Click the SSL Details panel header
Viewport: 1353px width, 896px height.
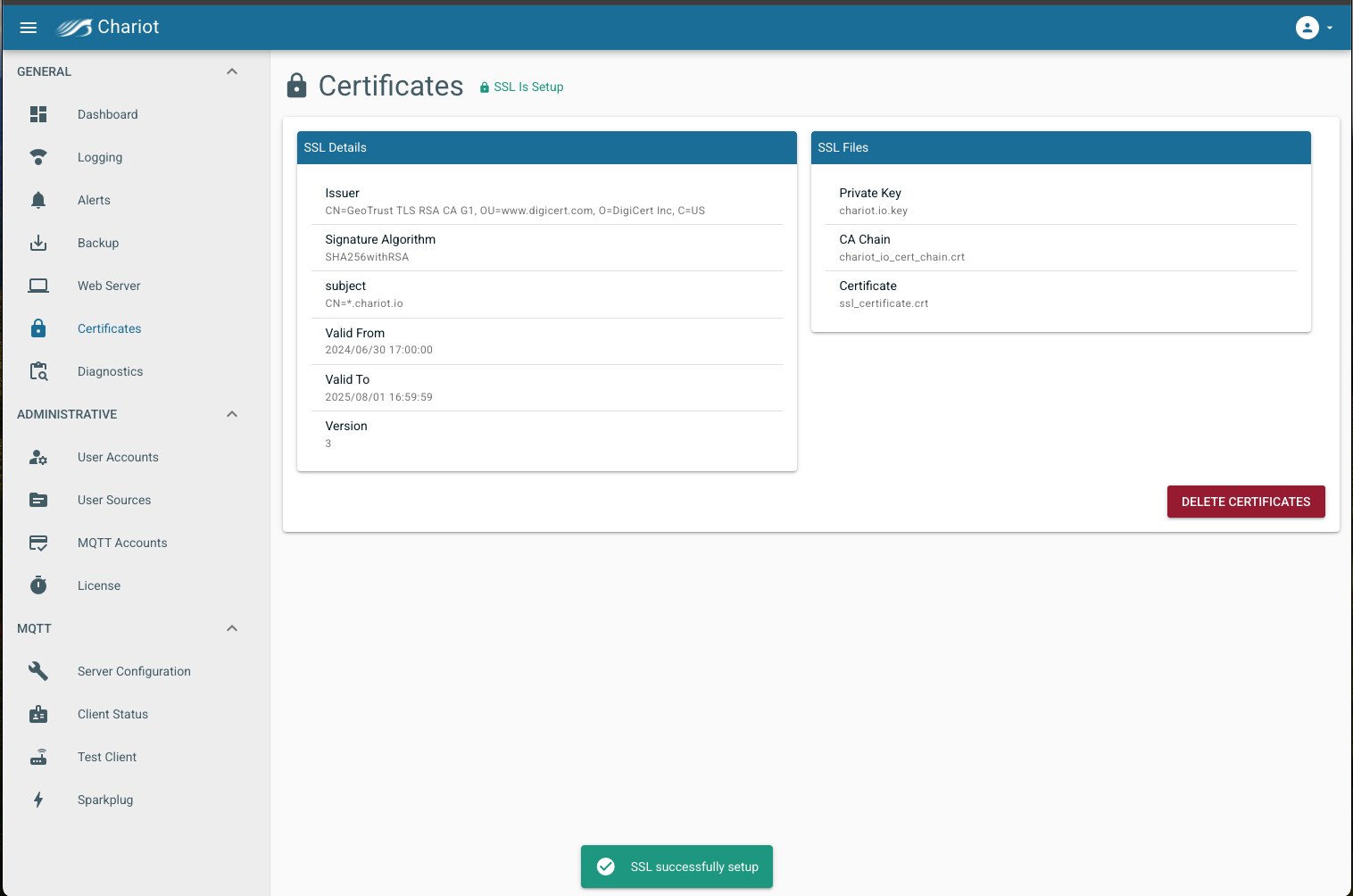[x=546, y=147]
